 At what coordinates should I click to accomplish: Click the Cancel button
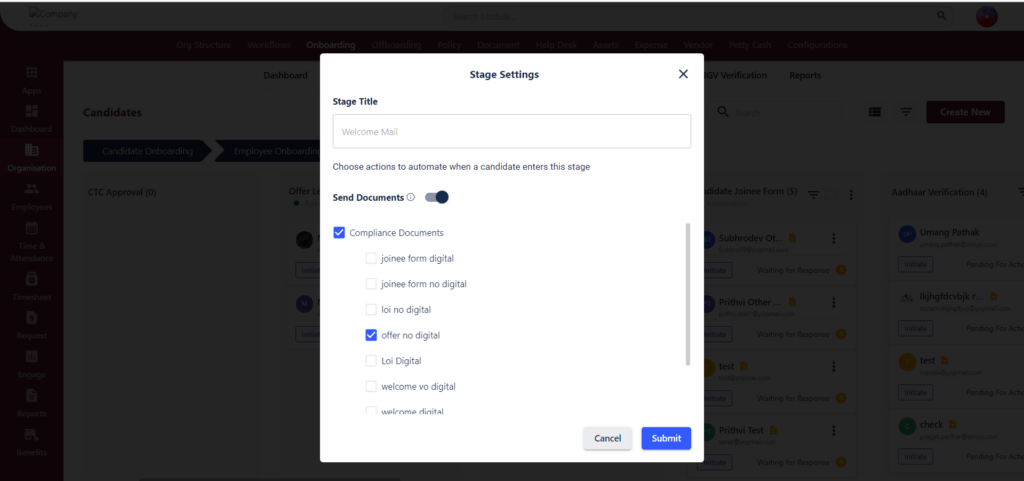click(x=607, y=439)
